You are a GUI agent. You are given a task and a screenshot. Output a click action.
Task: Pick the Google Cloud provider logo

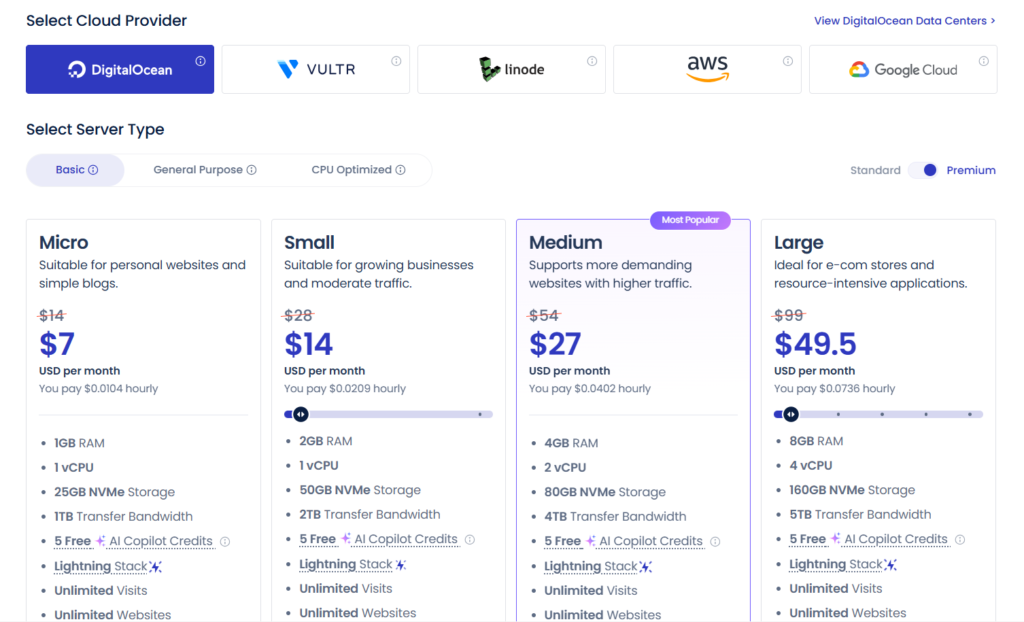click(903, 70)
